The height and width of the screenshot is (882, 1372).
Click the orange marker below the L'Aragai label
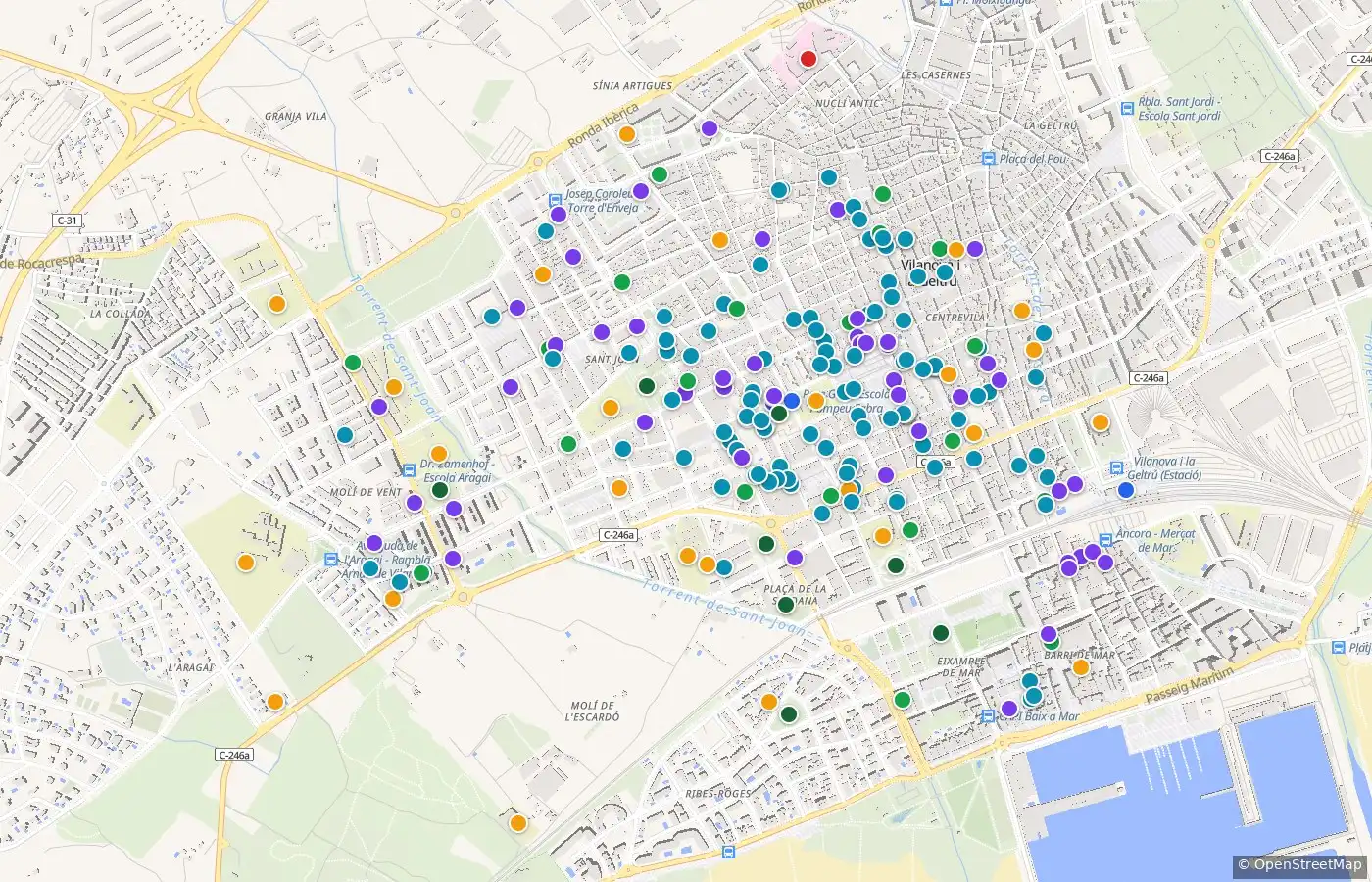[275, 702]
